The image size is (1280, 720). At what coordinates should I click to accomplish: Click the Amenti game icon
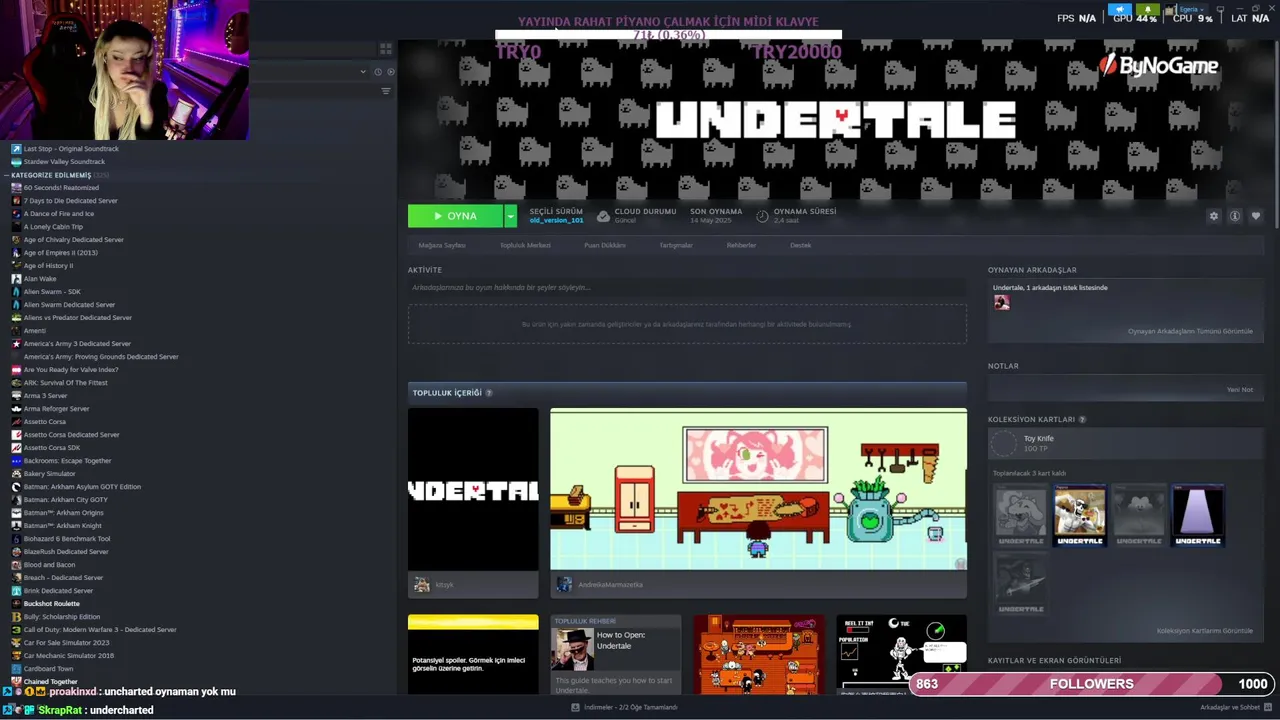[16, 331]
